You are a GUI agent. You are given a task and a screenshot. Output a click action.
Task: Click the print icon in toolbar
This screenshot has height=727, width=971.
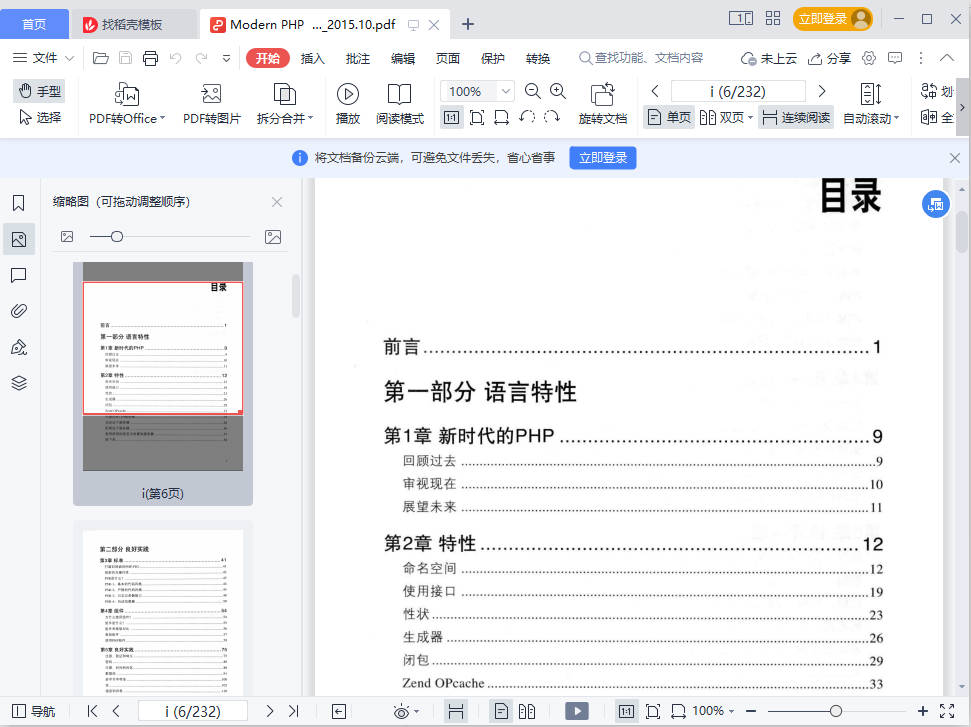150,58
